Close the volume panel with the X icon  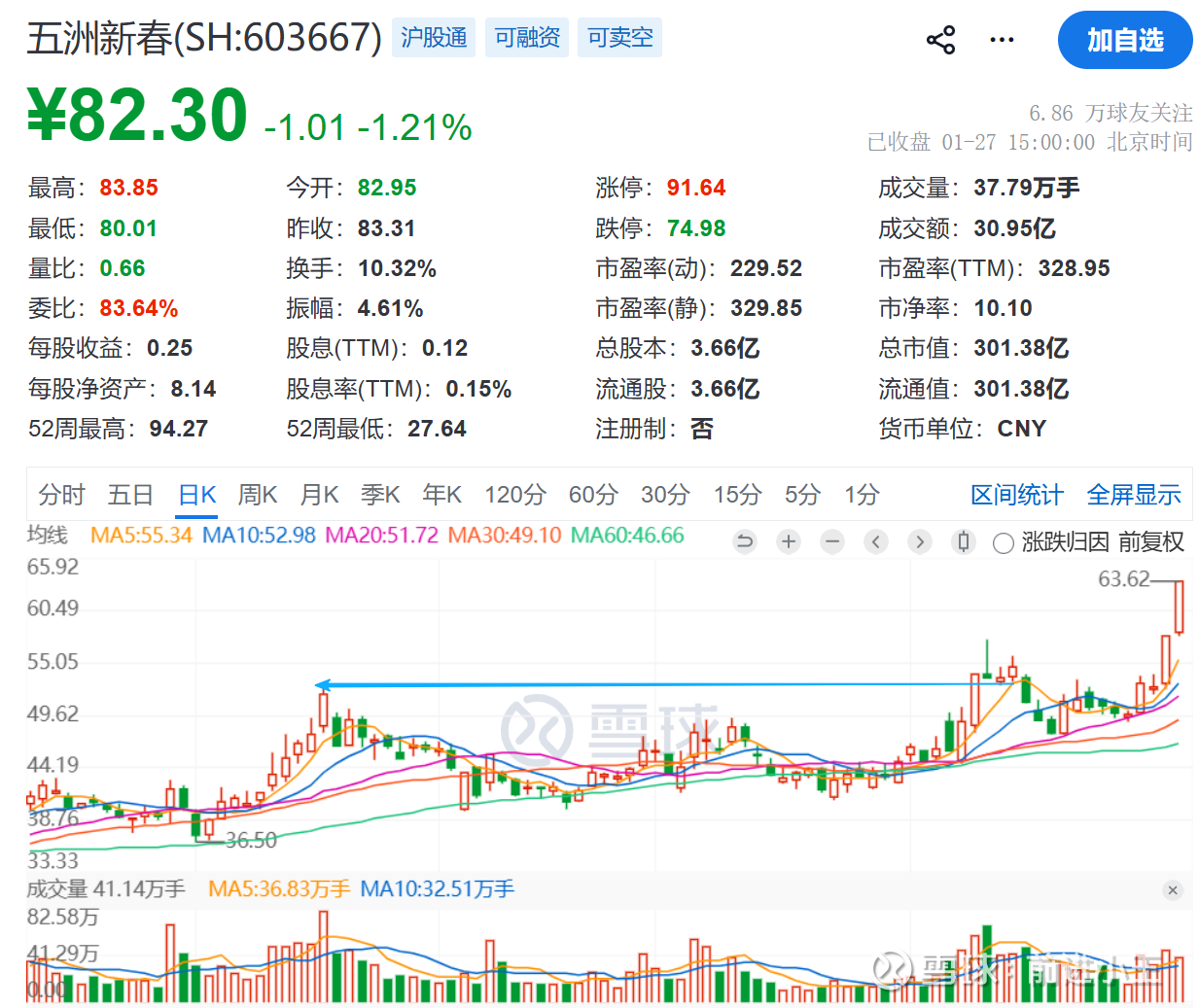pyautogui.click(x=1173, y=890)
